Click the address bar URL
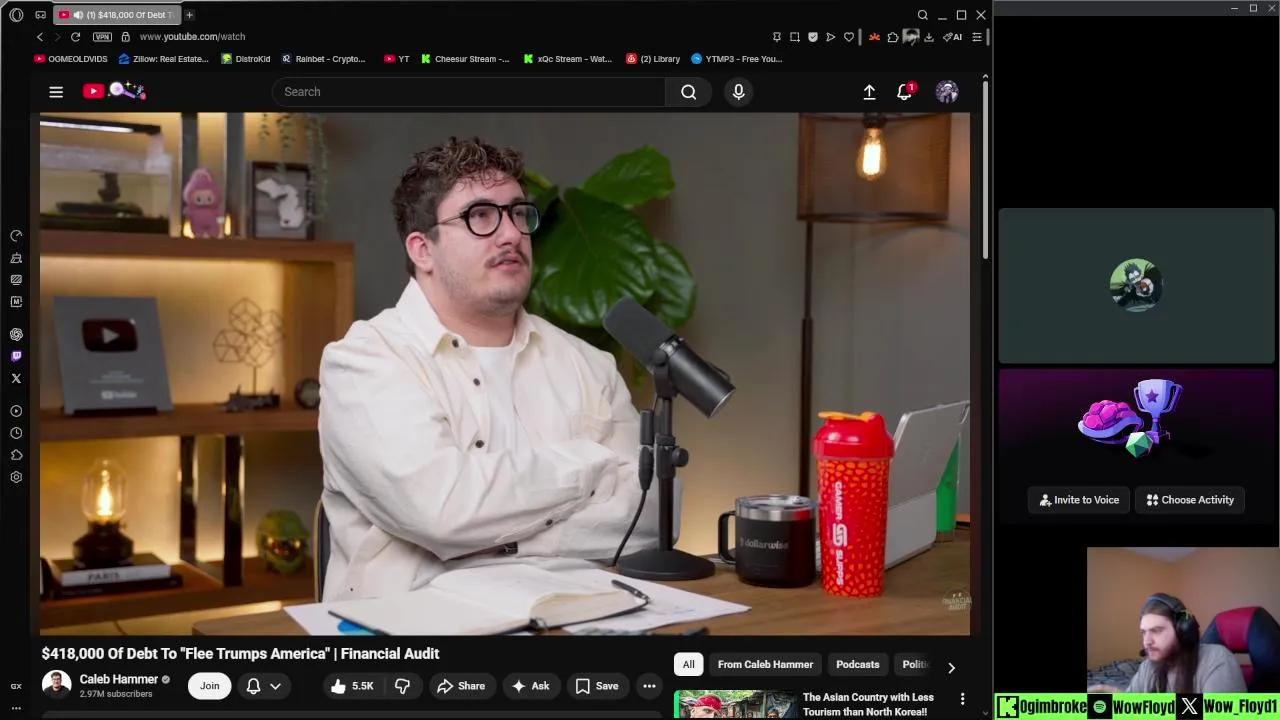The width and height of the screenshot is (1280, 720). click(x=192, y=37)
